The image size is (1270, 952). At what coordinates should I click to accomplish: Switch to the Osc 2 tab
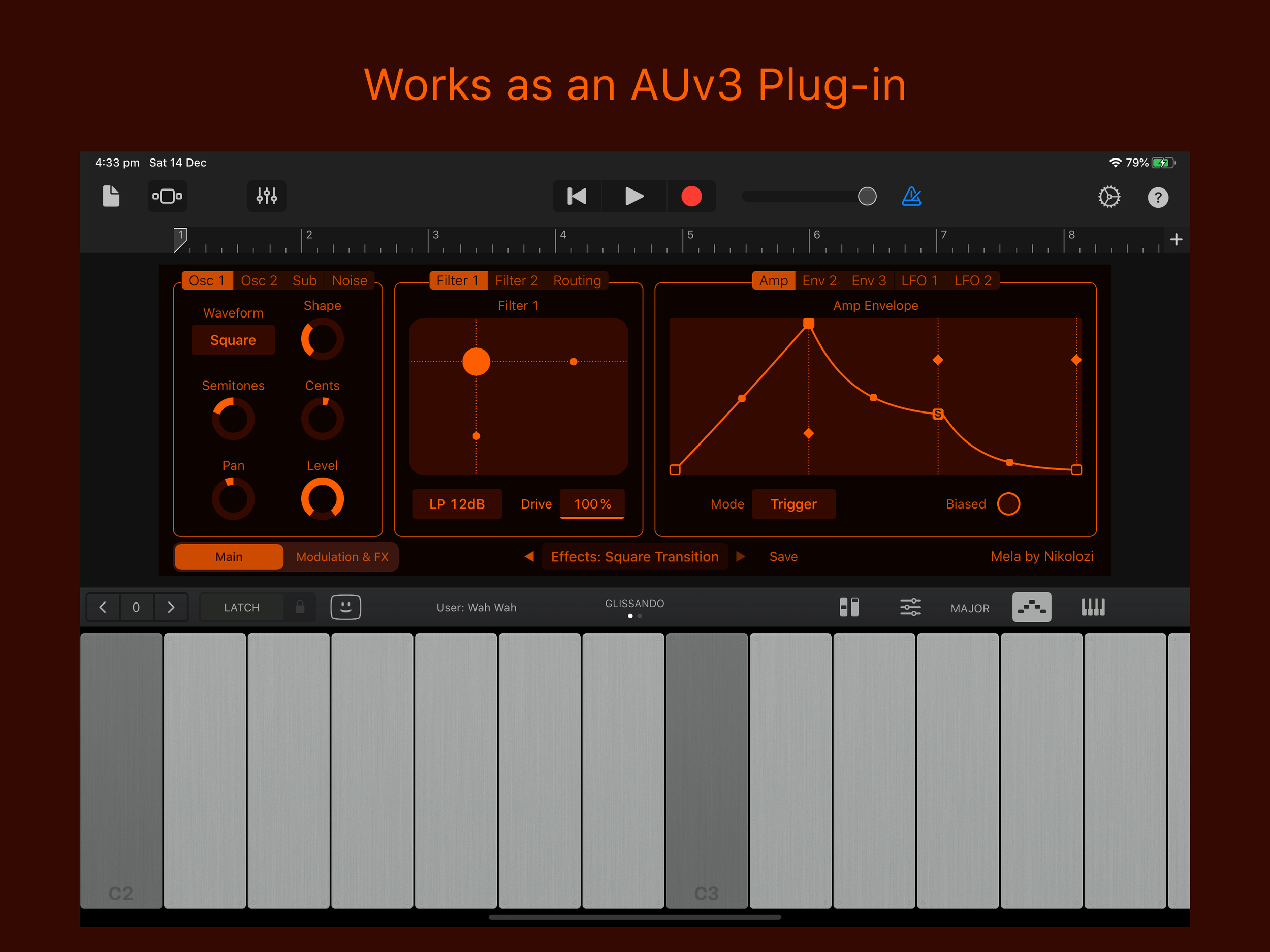tap(260, 280)
